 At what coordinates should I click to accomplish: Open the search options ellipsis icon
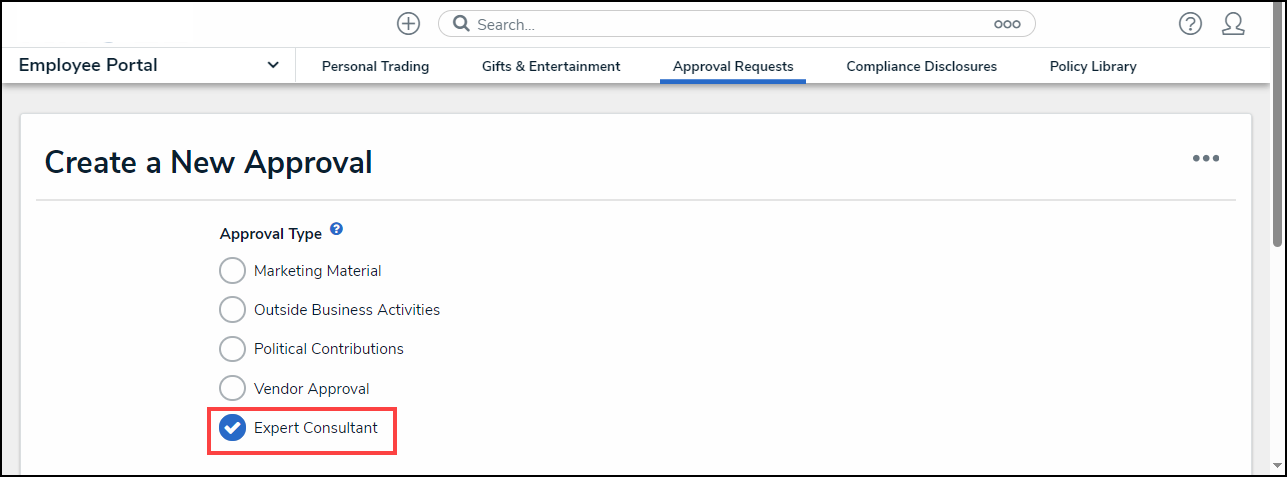click(1006, 24)
